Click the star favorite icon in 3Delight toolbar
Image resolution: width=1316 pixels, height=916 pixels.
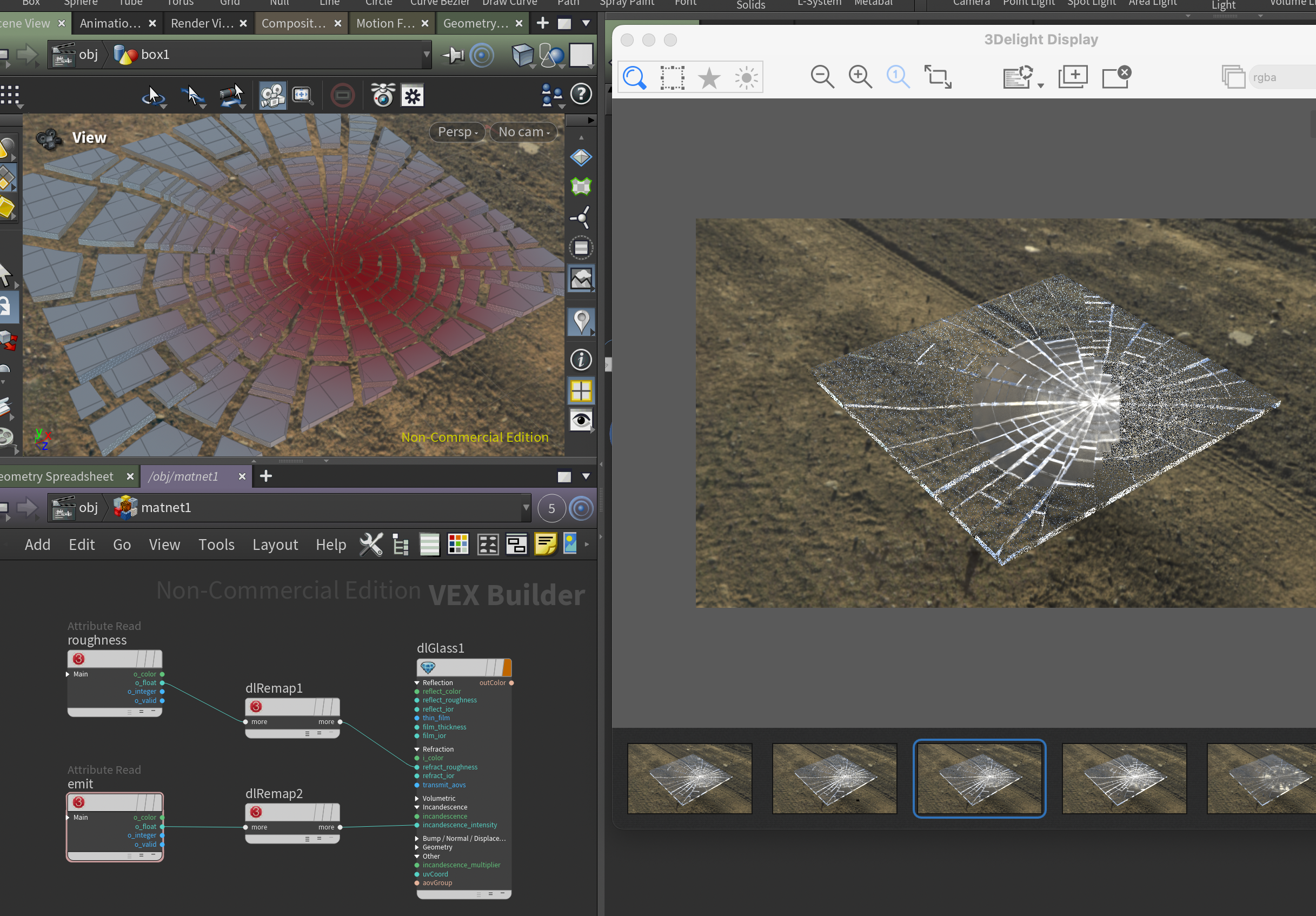(709, 77)
